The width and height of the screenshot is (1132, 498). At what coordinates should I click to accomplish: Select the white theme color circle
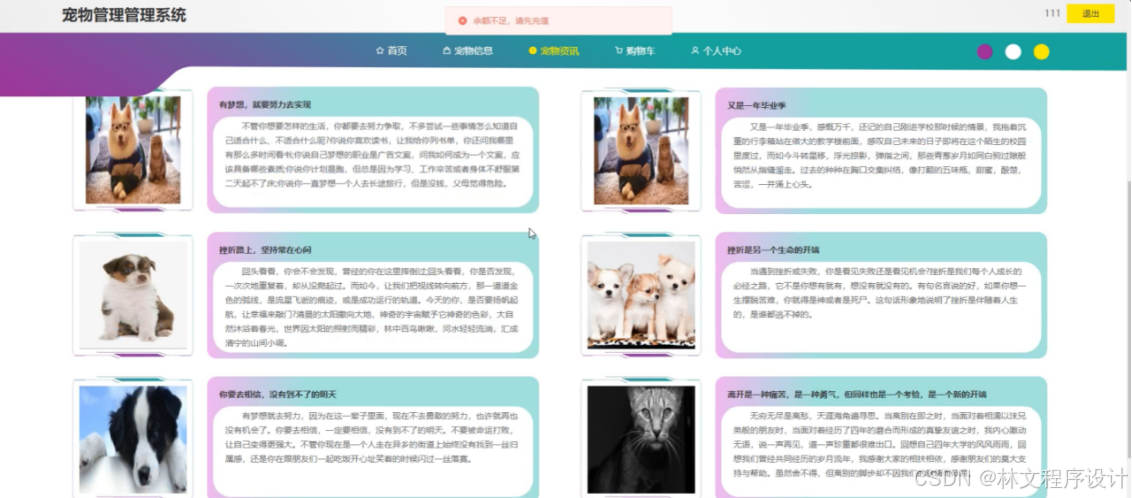tap(1013, 52)
